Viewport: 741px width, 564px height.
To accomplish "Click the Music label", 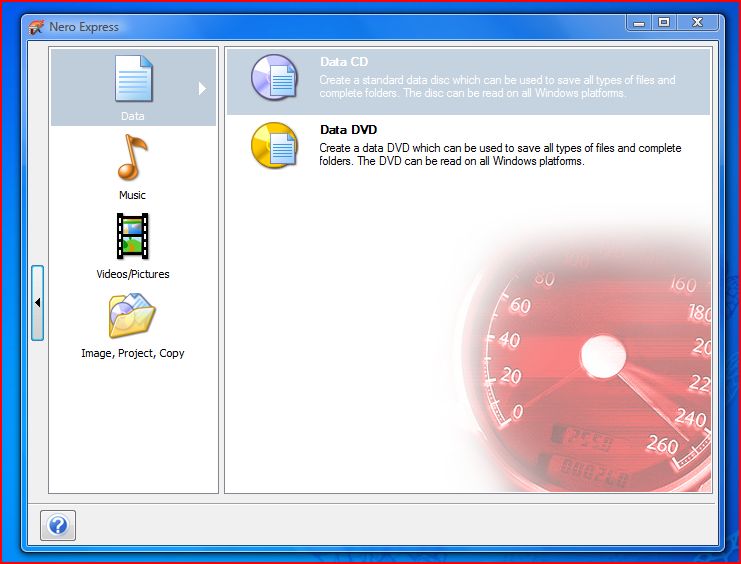I will point(132,195).
